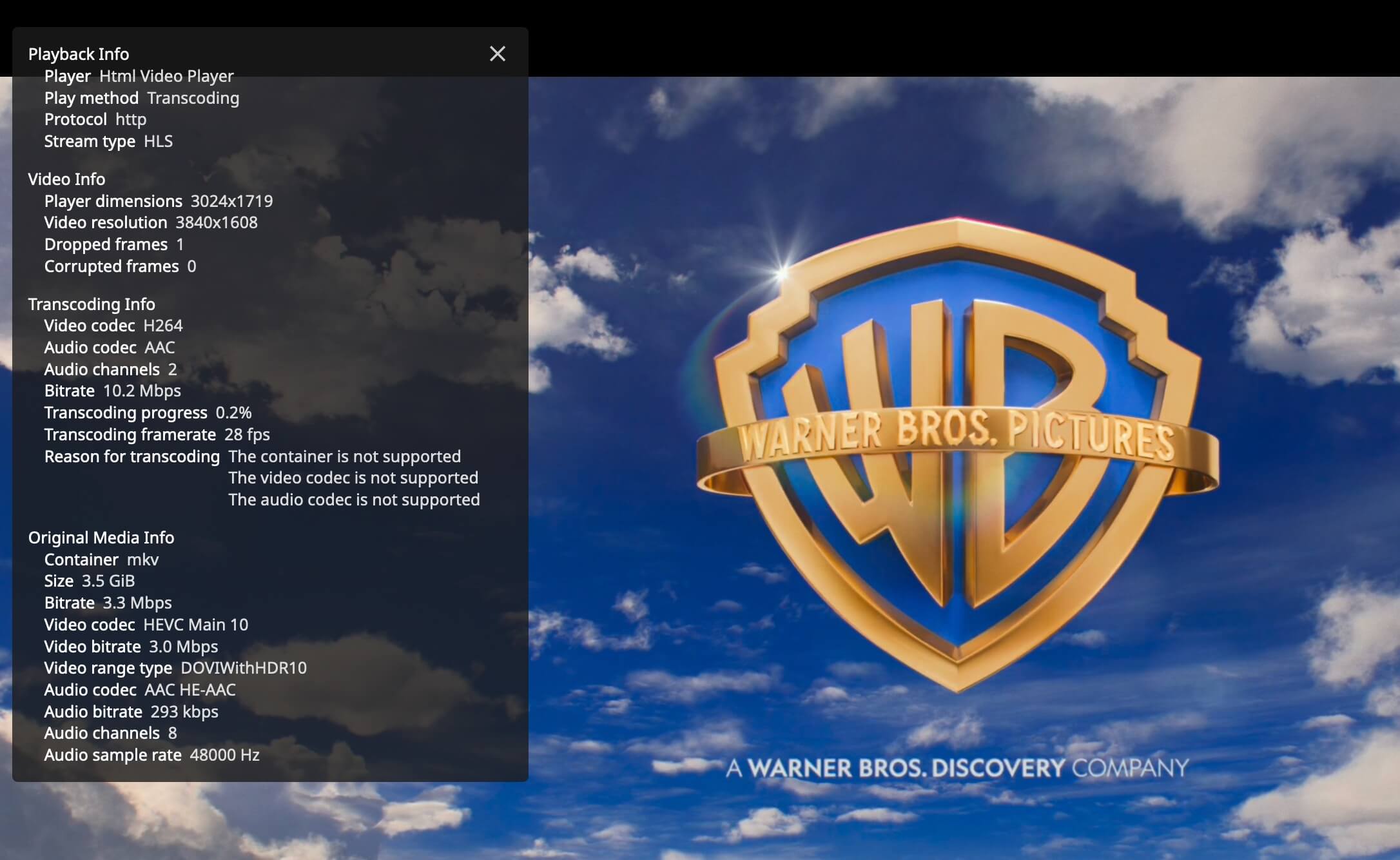1400x860 pixels.
Task: Click 'The container is not supported'
Action: click(x=345, y=456)
